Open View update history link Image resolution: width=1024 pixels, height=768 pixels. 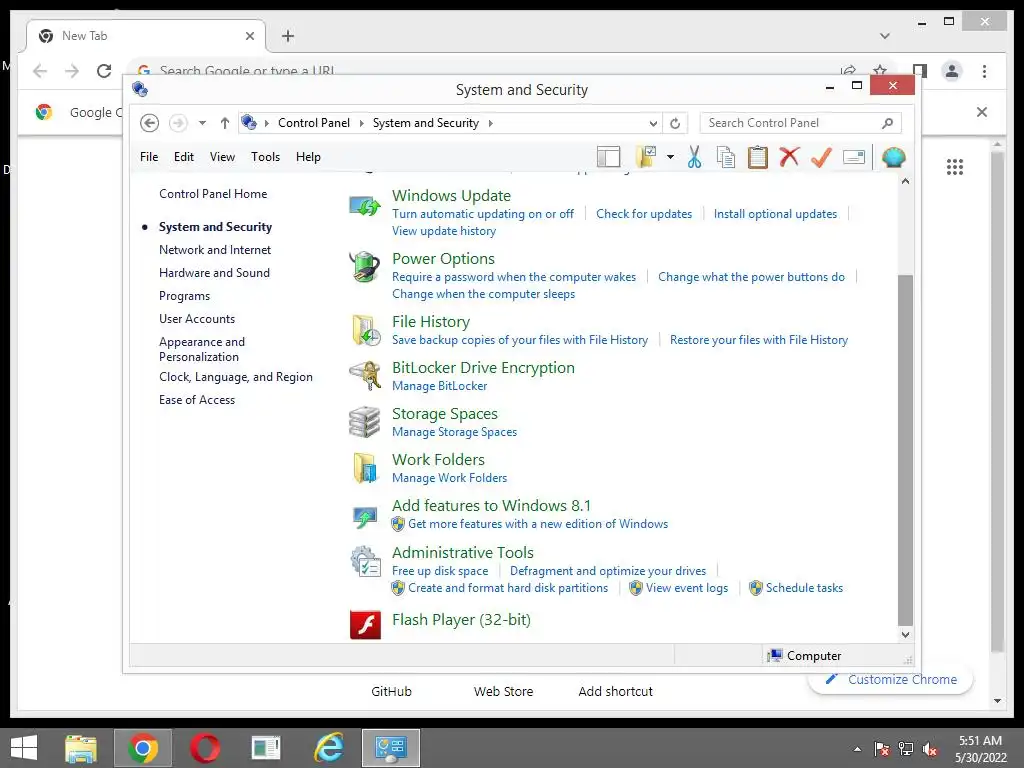pyautogui.click(x=444, y=231)
